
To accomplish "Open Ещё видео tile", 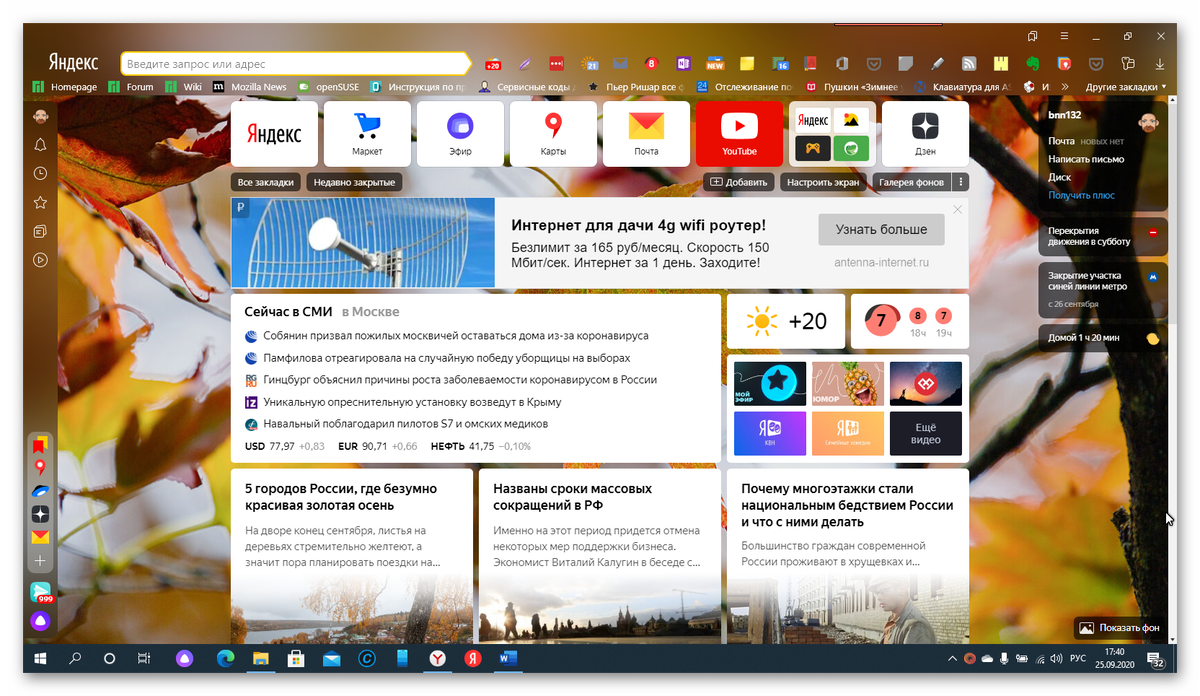I will click(x=925, y=434).
